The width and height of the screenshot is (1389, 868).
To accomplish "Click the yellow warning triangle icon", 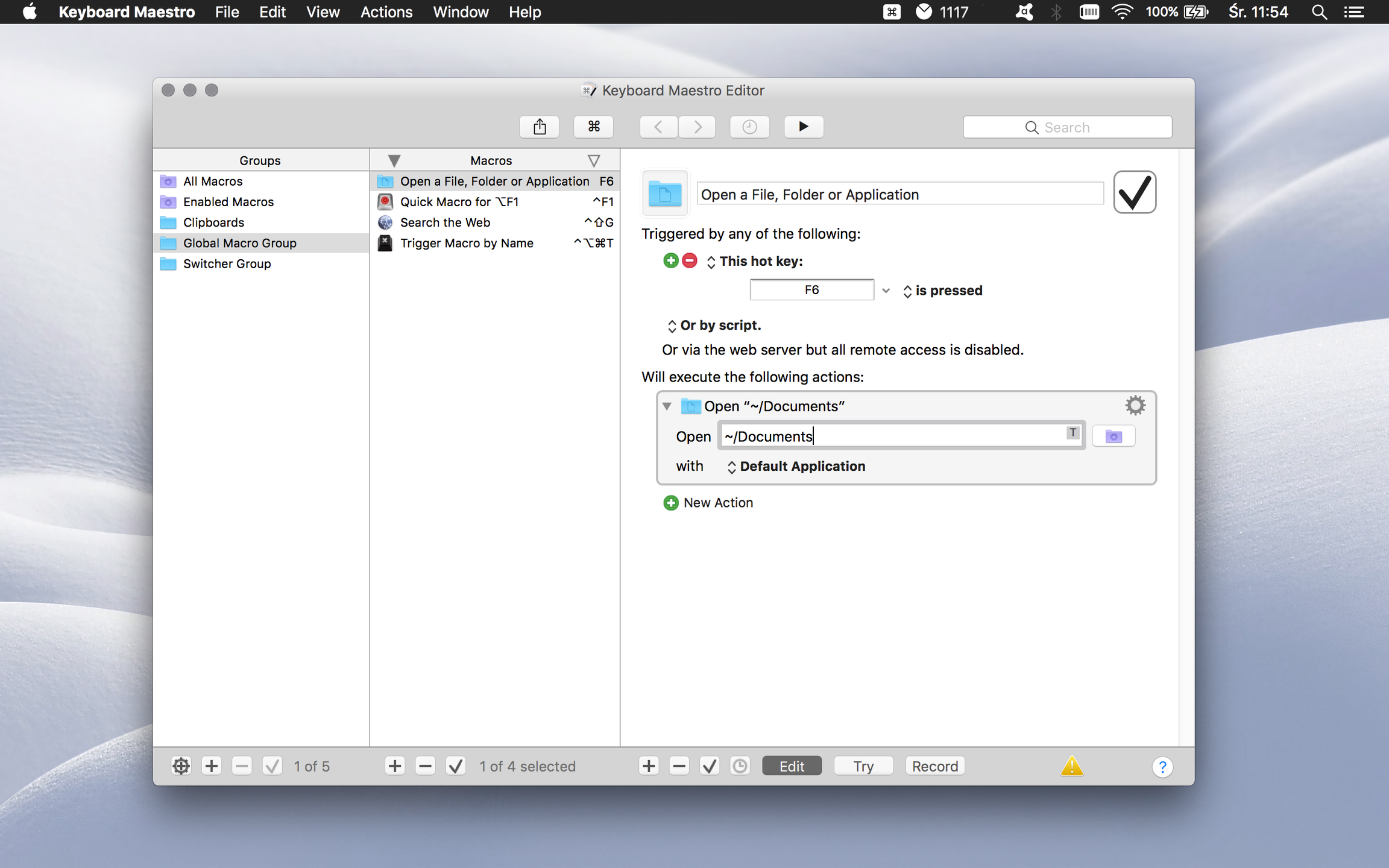I will tap(1071, 766).
